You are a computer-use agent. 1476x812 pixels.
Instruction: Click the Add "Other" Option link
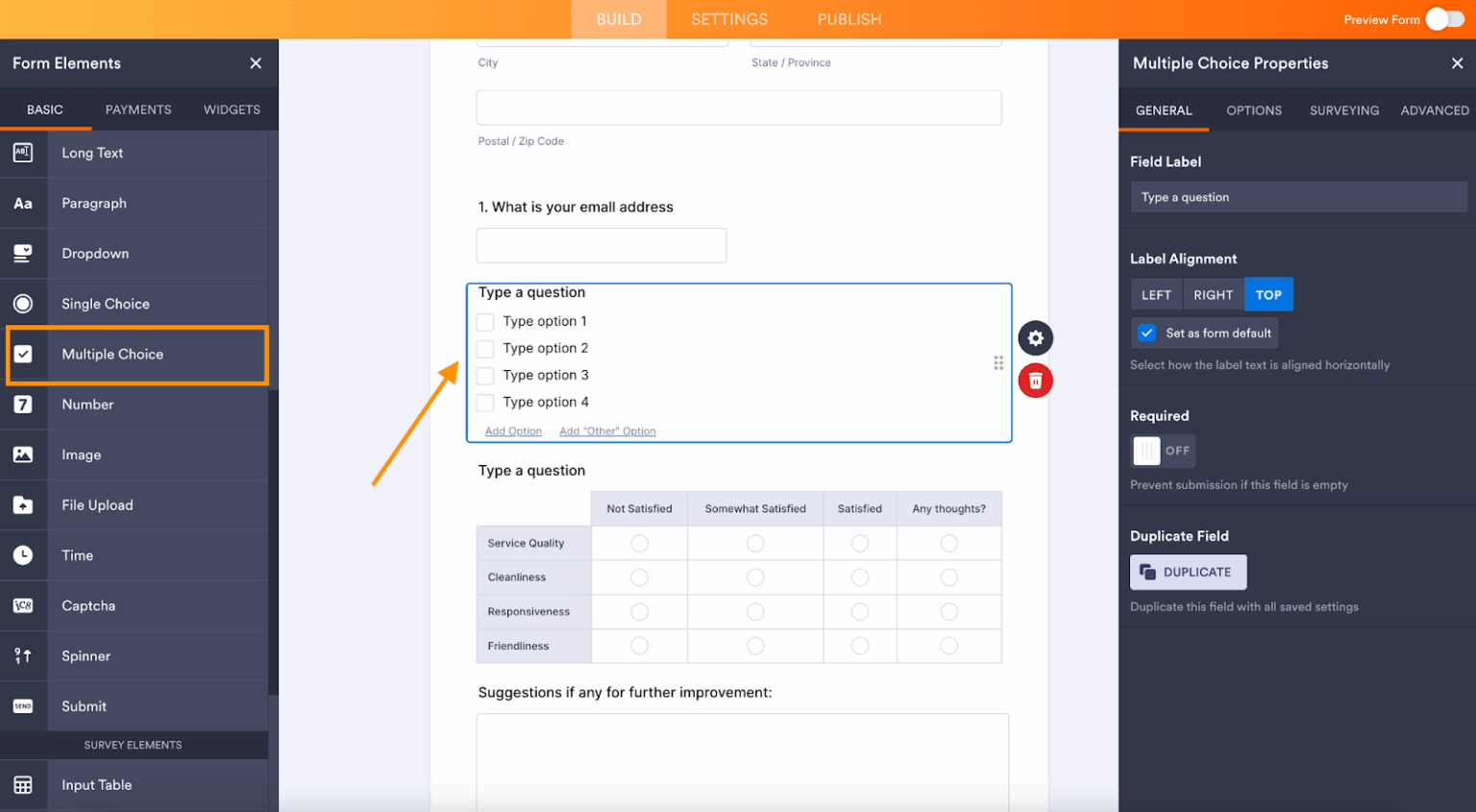coord(607,431)
